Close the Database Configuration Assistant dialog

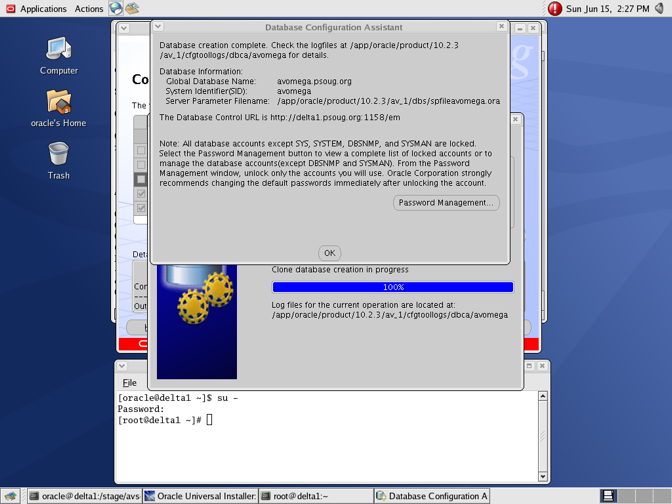click(501, 27)
